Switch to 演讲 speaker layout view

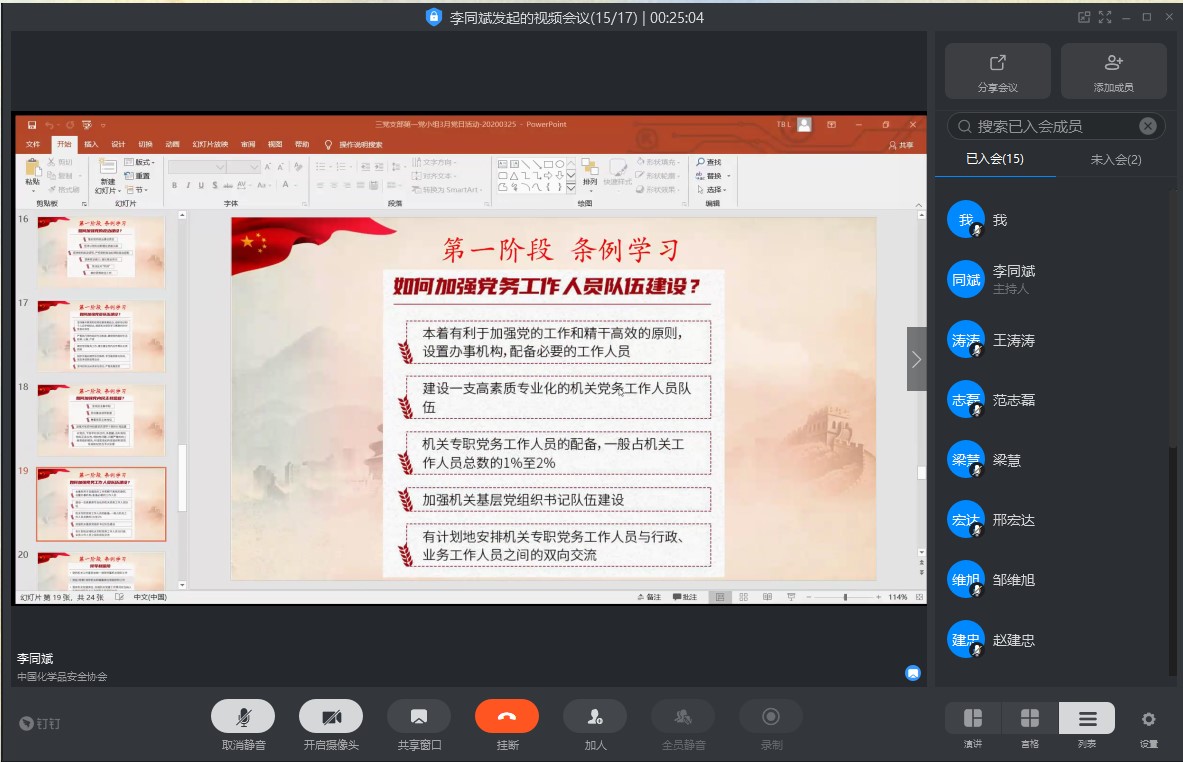coord(972,718)
